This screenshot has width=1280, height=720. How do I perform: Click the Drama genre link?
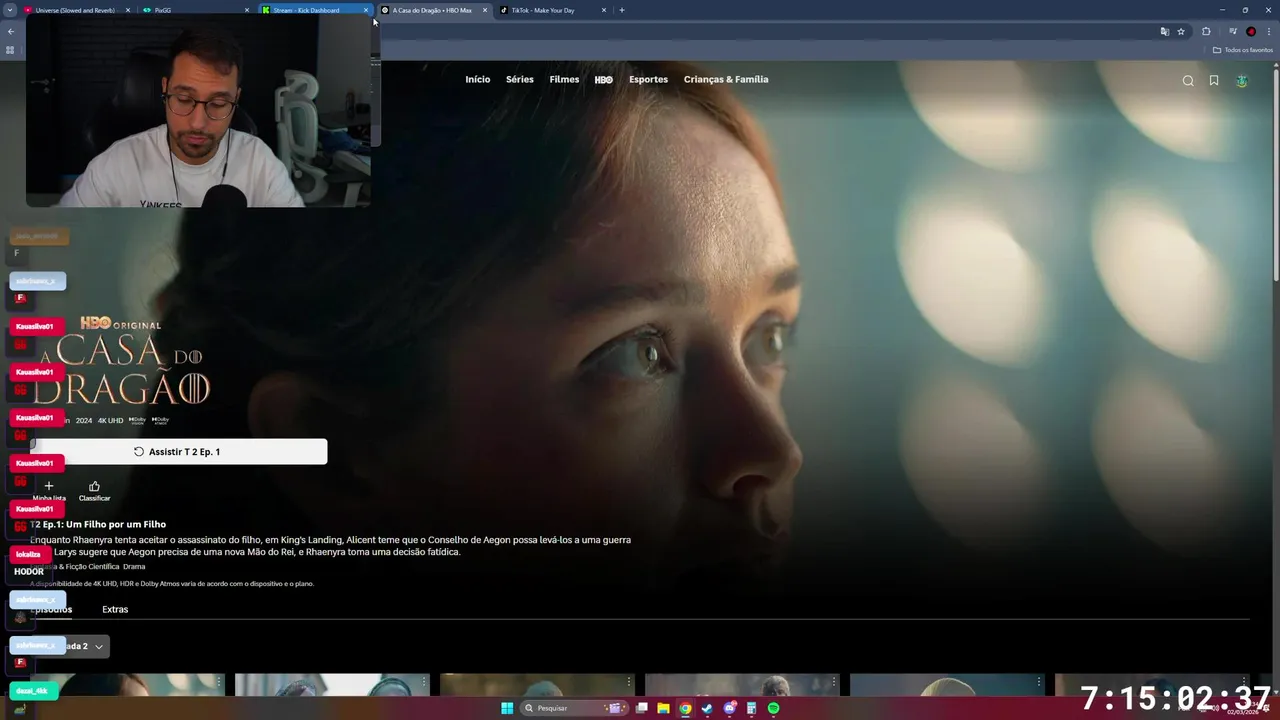click(x=134, y=567)
